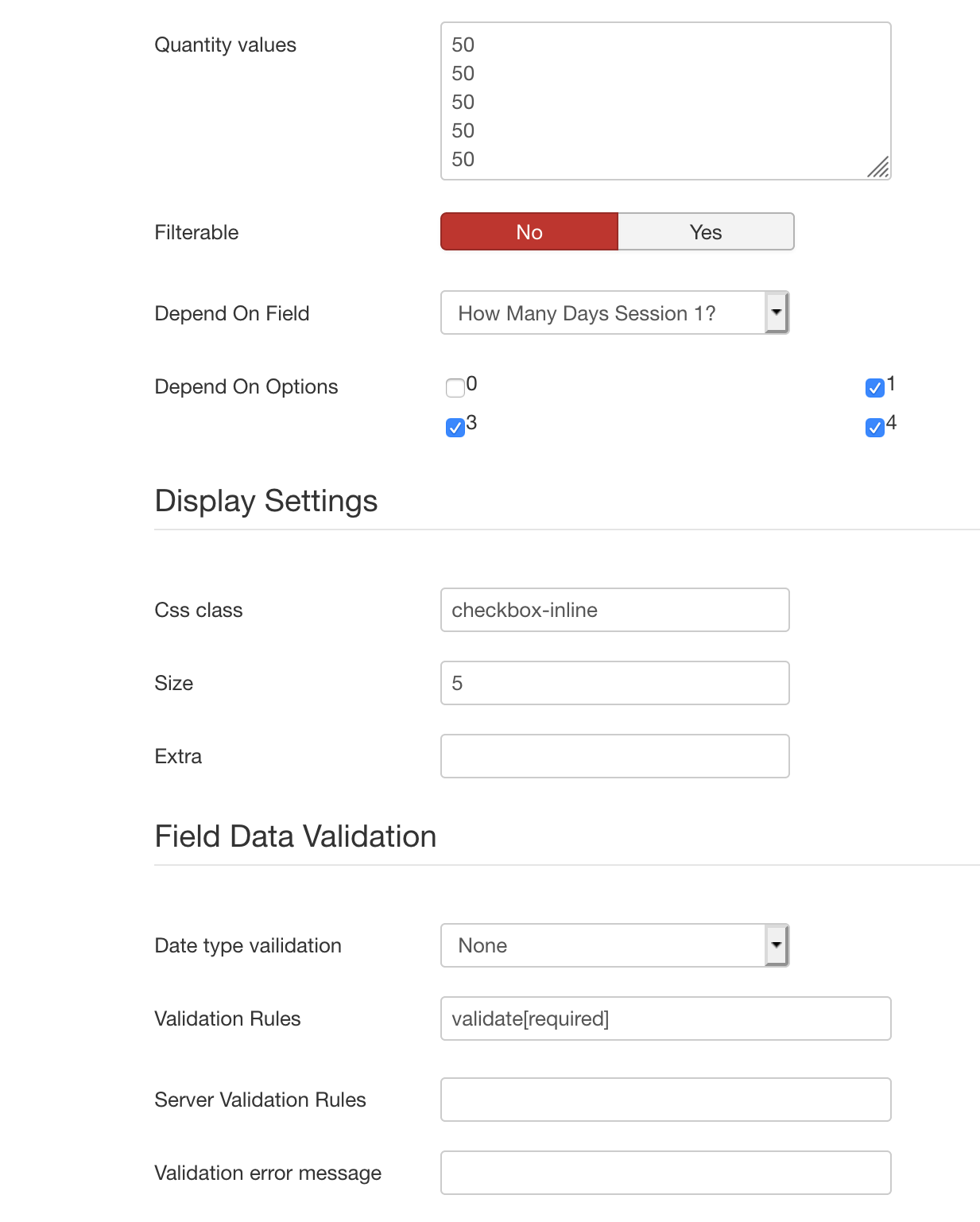Set Filterable to Yes
This screenshot has width=980, height=1222.
click(706, 232)
